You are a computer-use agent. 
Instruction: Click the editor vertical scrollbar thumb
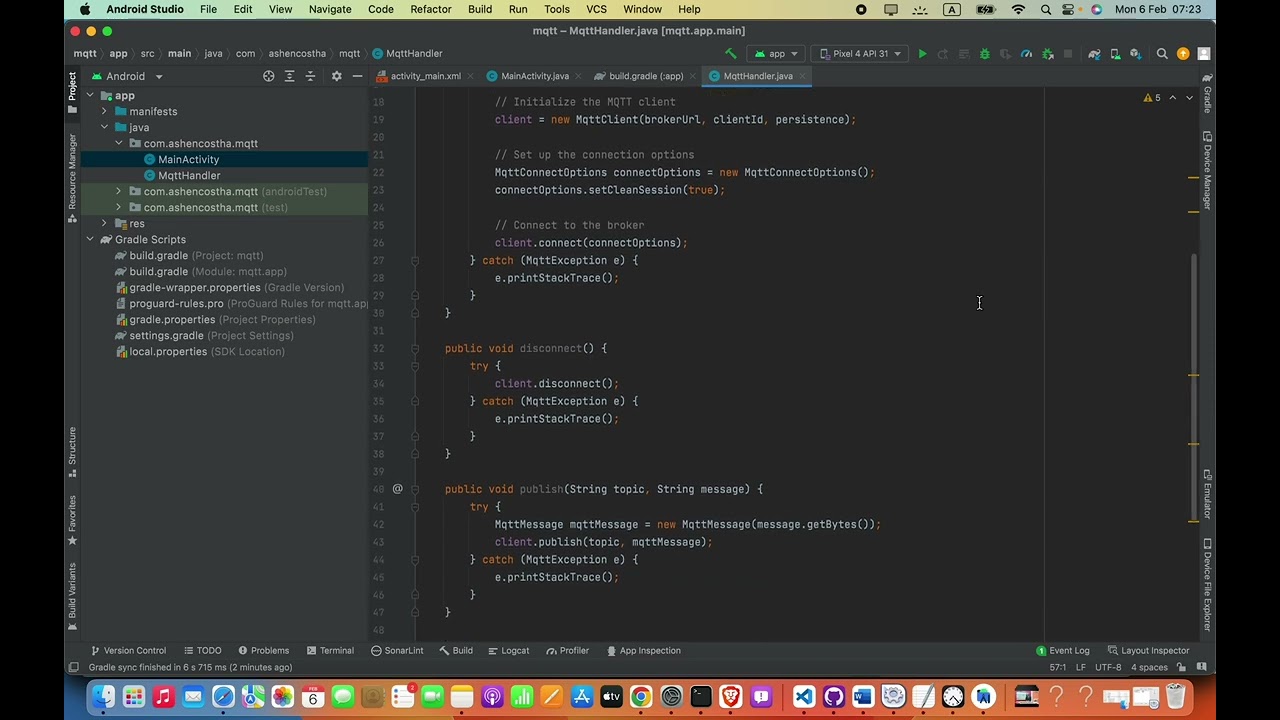pos(1194,387)
